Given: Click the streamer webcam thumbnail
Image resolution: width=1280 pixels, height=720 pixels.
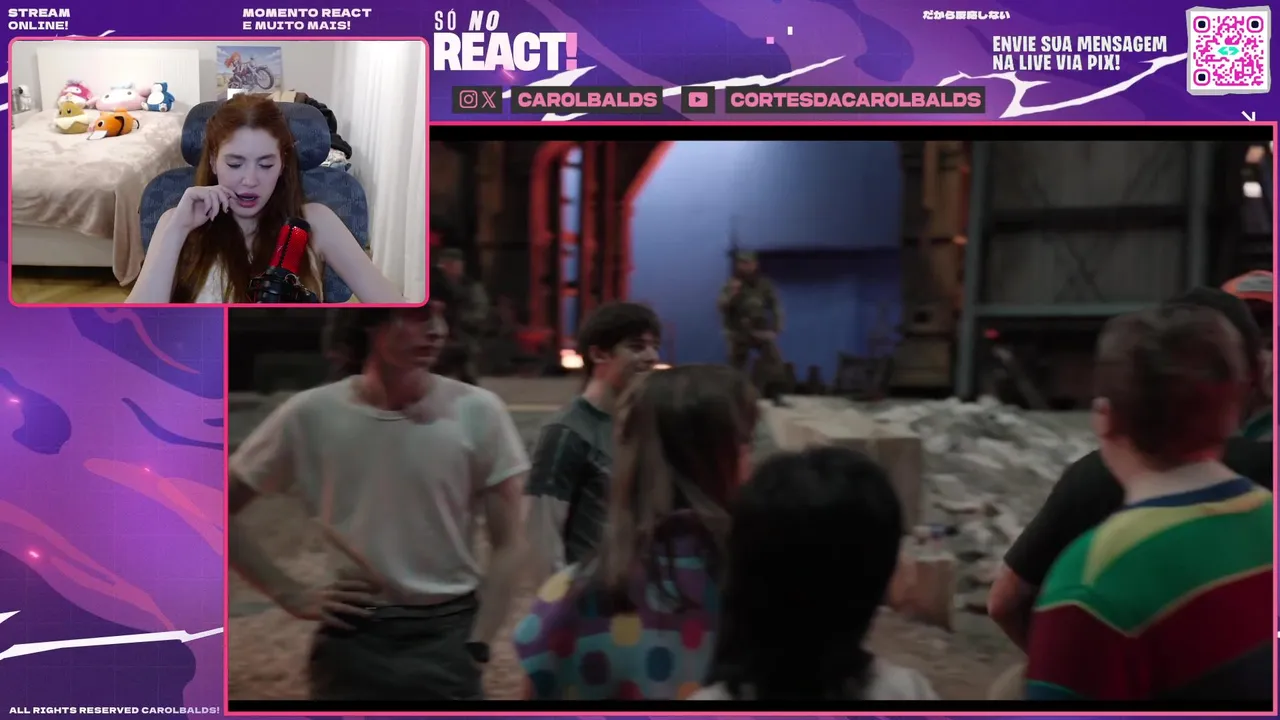Looking at the screenshot, I should pos(218,171).
